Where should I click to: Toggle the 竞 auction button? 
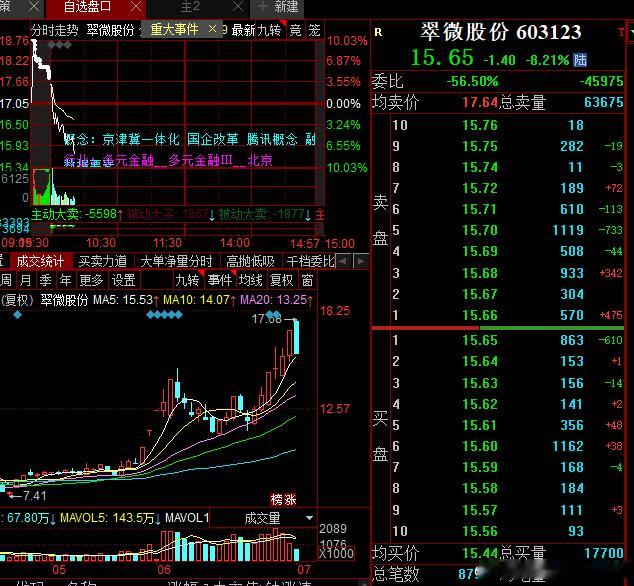[296, 30]
